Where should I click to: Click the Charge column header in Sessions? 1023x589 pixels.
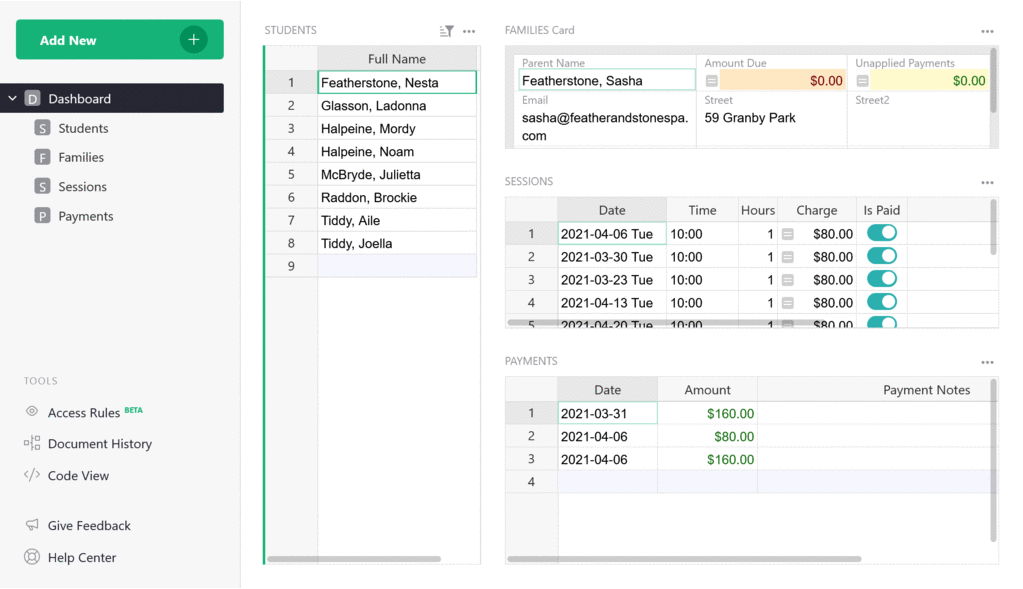coord(816,210)
